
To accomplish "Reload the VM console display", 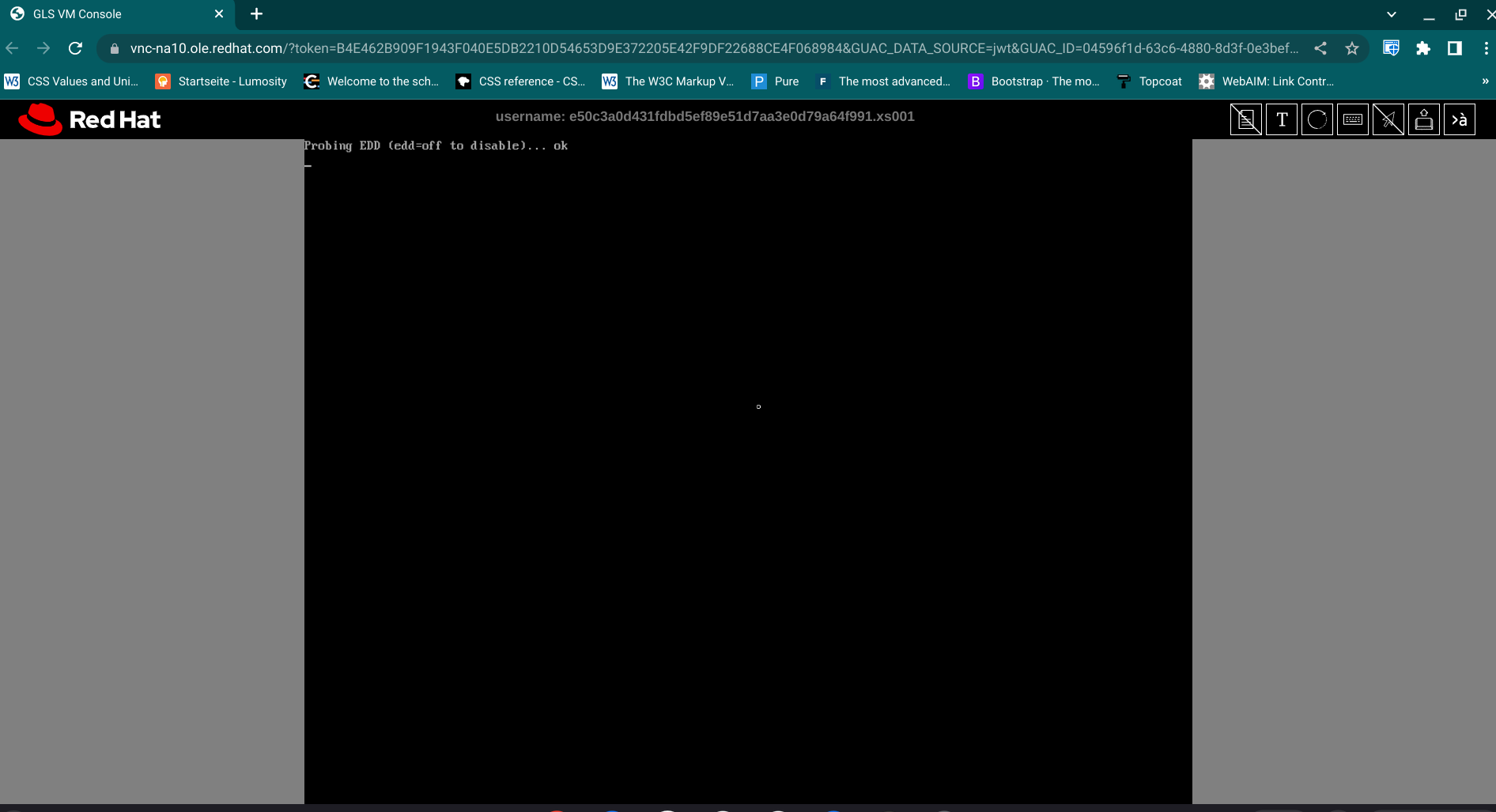I will pyautogui.click(x=1317, y=119).
